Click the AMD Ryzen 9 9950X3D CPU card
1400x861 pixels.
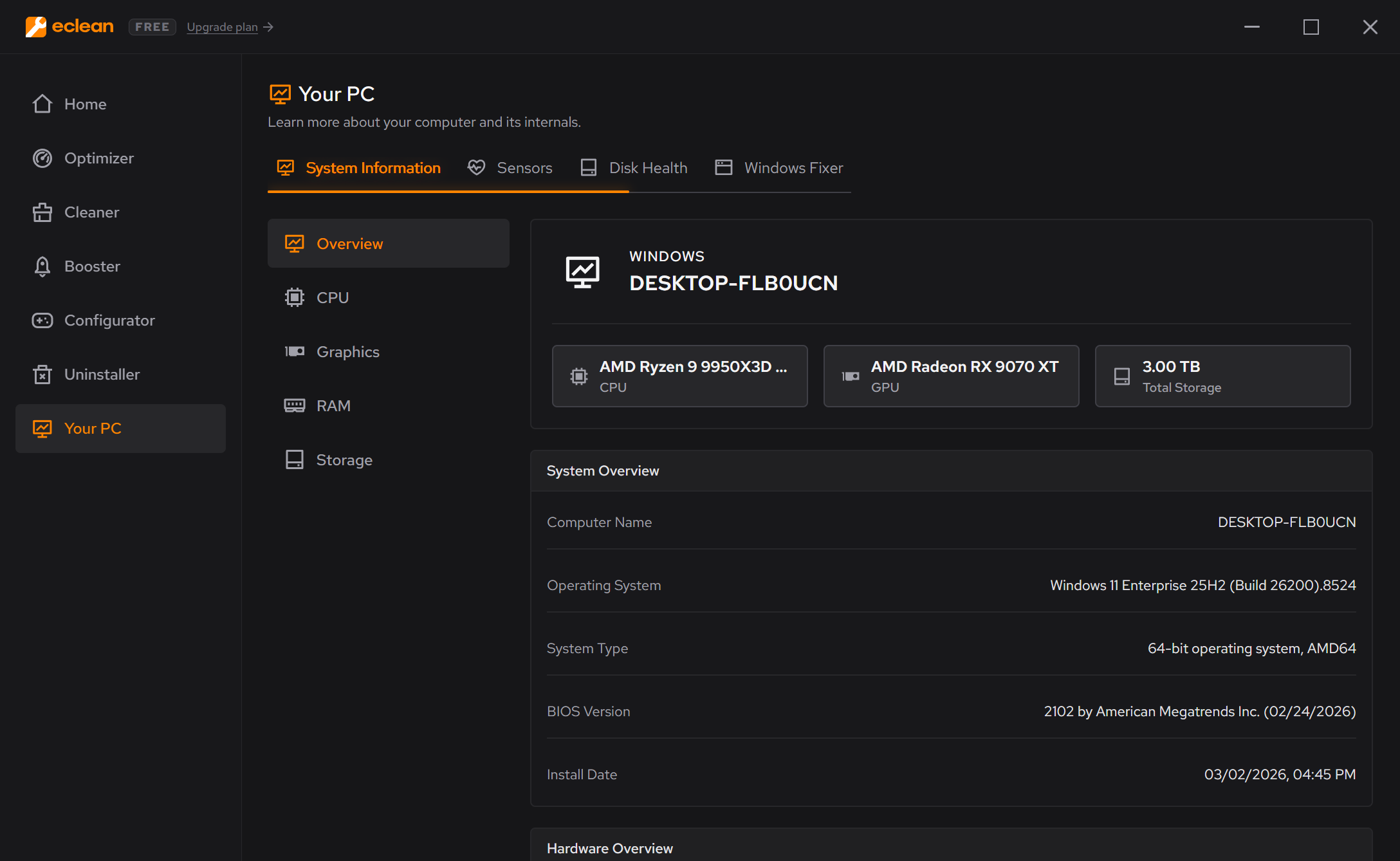tap(680, 376)
